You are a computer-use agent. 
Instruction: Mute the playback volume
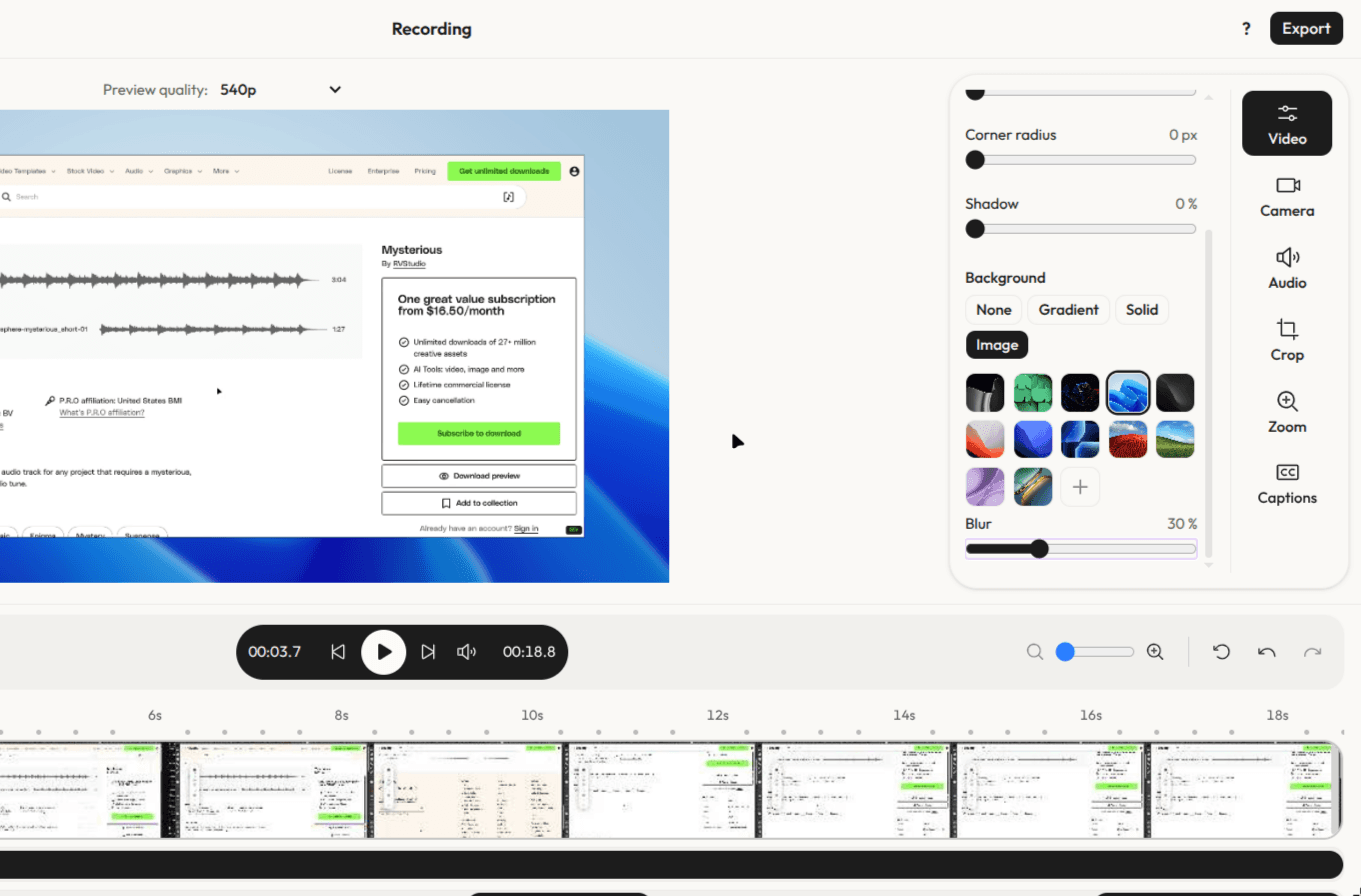466,652
